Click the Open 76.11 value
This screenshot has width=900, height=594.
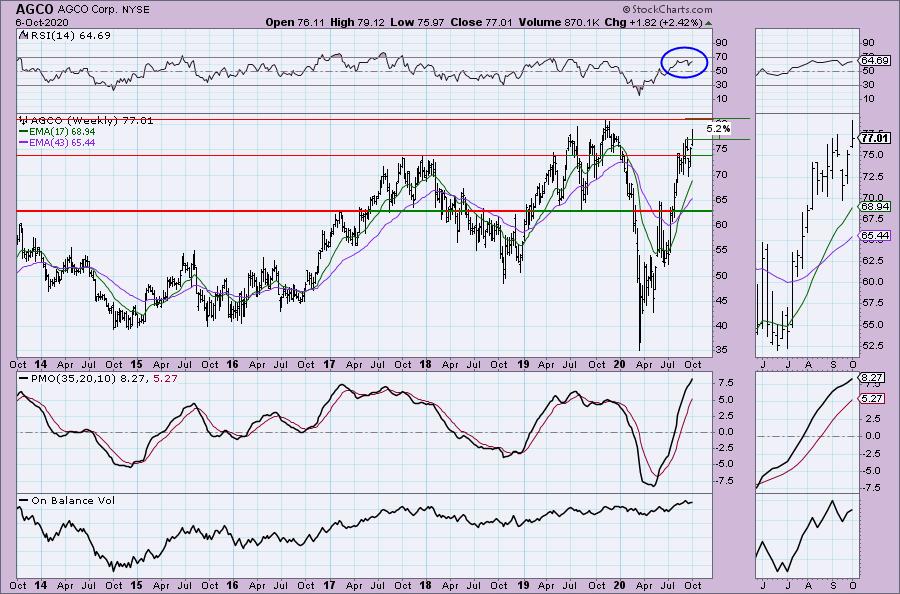[295, 22]
